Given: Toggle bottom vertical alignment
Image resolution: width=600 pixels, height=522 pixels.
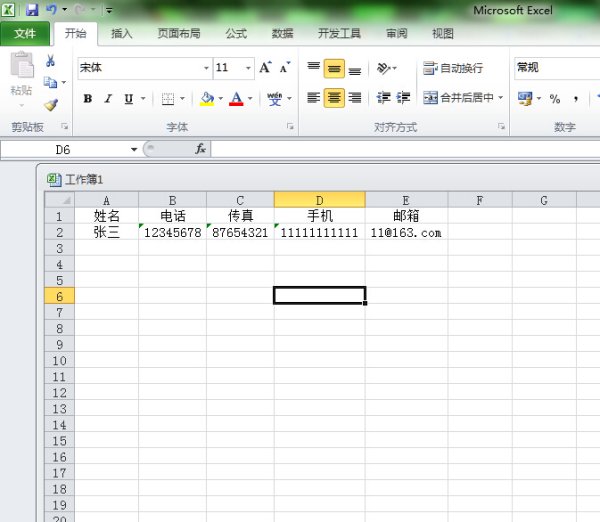Looking at the screenshot, I should [x=355, y=69].
